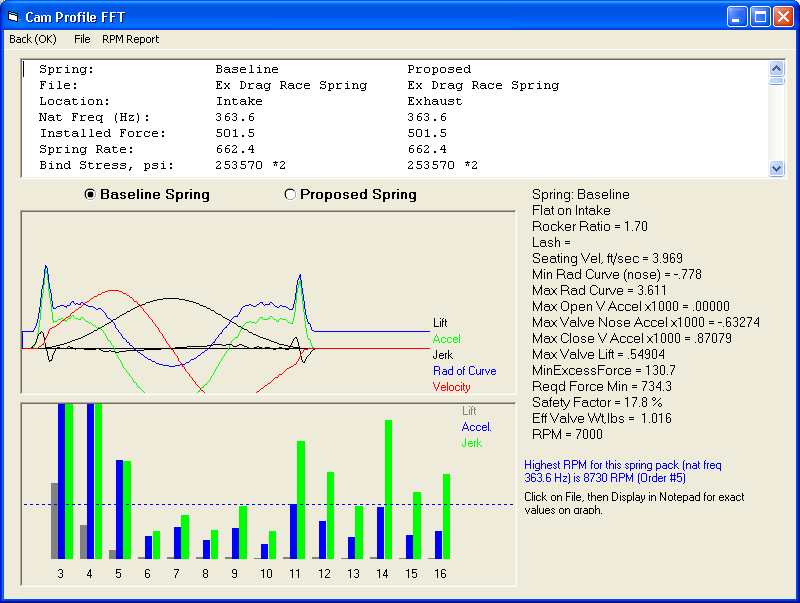Click the Baseline Installed Force value 501.5
The height and width of the screenshot is (603, 800).
click(235, 133)
